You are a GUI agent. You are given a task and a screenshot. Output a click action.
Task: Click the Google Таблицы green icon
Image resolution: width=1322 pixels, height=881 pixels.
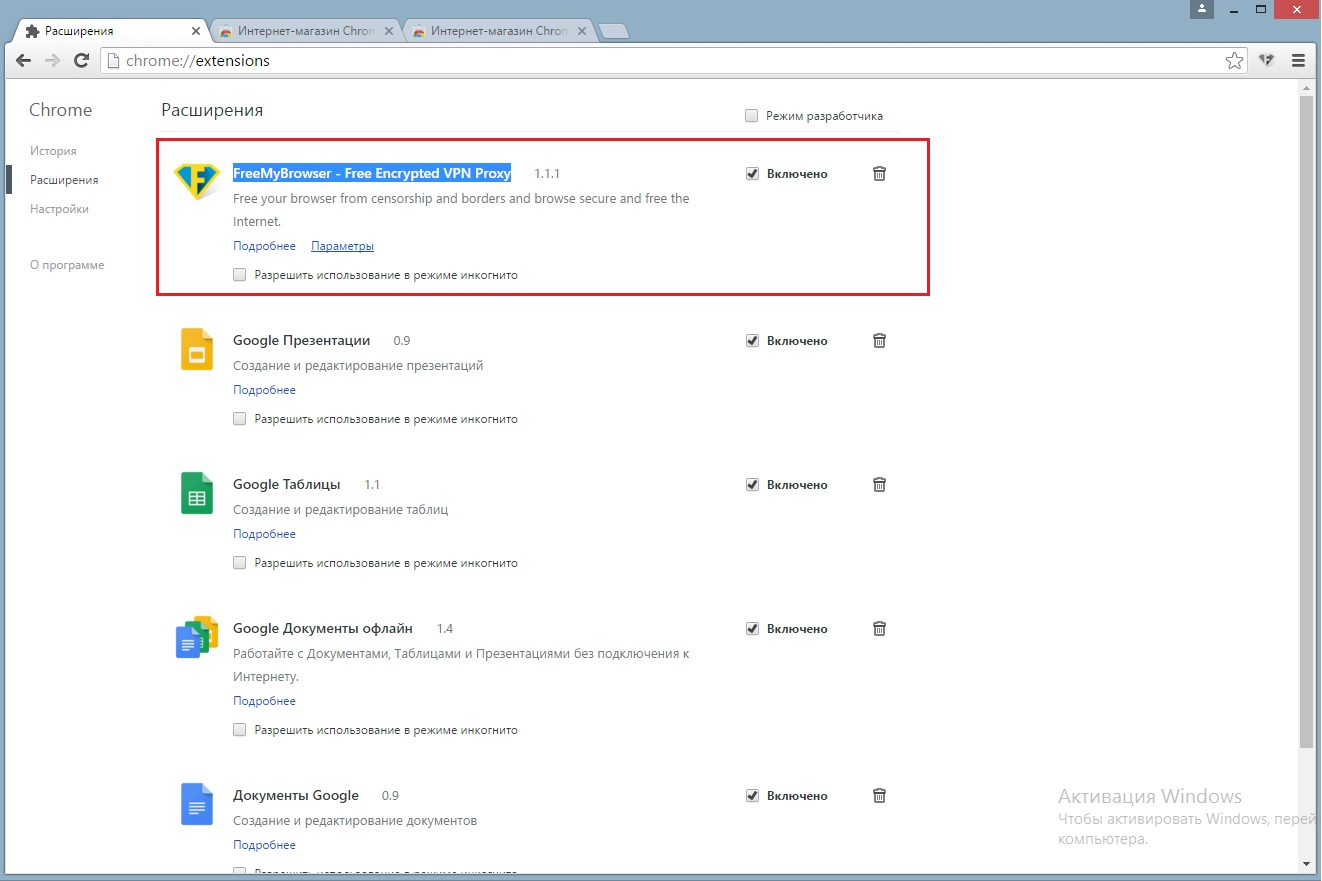coord(197,493)
